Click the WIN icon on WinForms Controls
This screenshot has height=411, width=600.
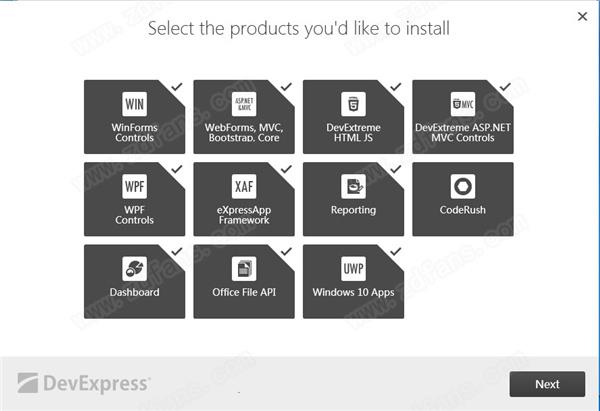[134, 104]
